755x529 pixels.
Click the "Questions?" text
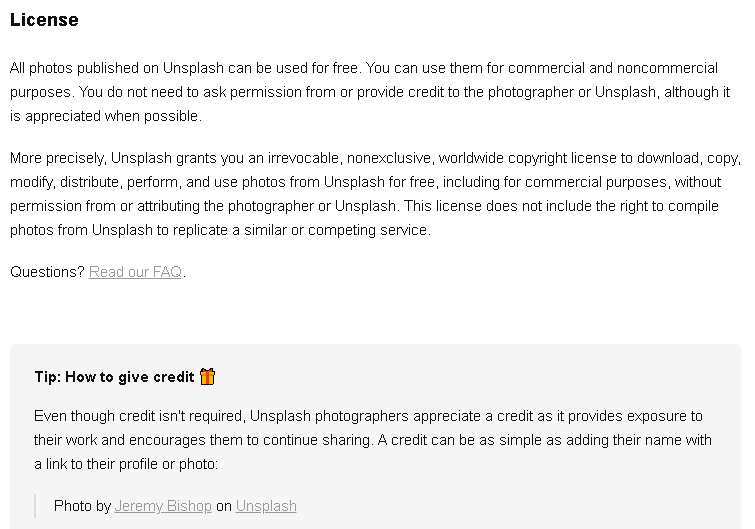tap(47, 272)
